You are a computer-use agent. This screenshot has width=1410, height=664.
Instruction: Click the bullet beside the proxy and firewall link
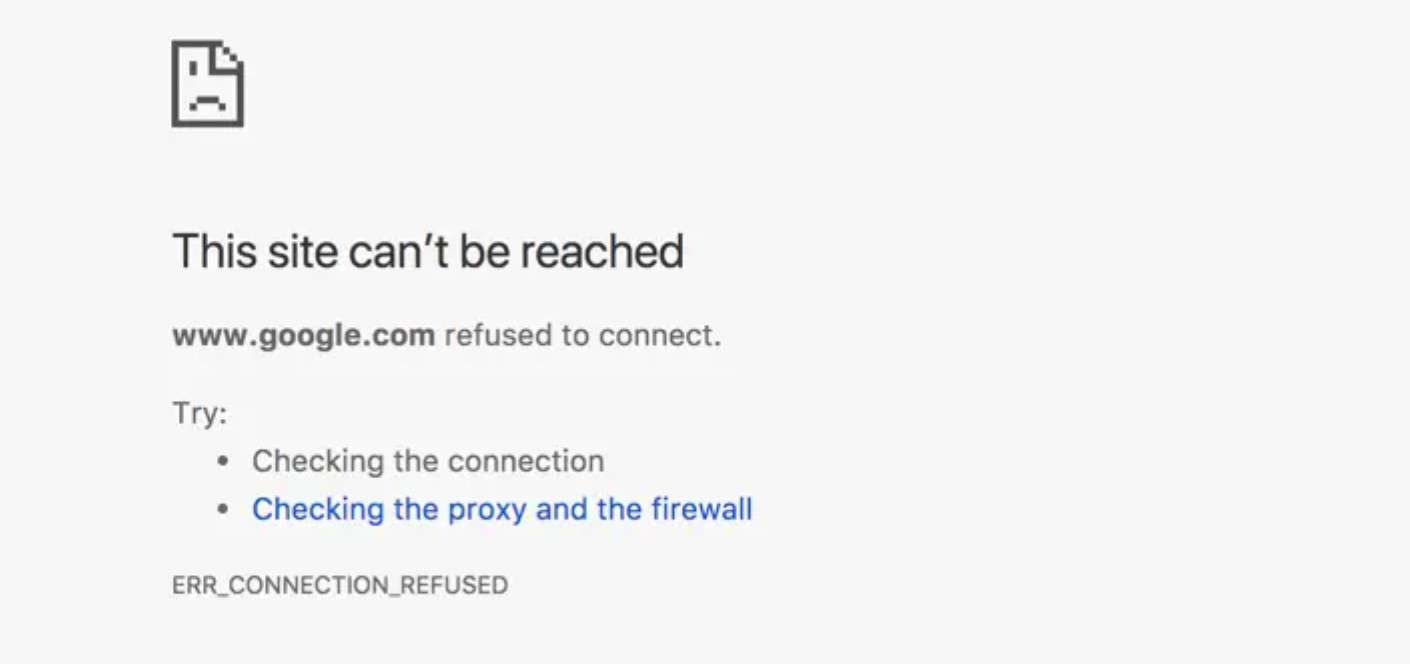pyautogui.click(x=224, y=510)
